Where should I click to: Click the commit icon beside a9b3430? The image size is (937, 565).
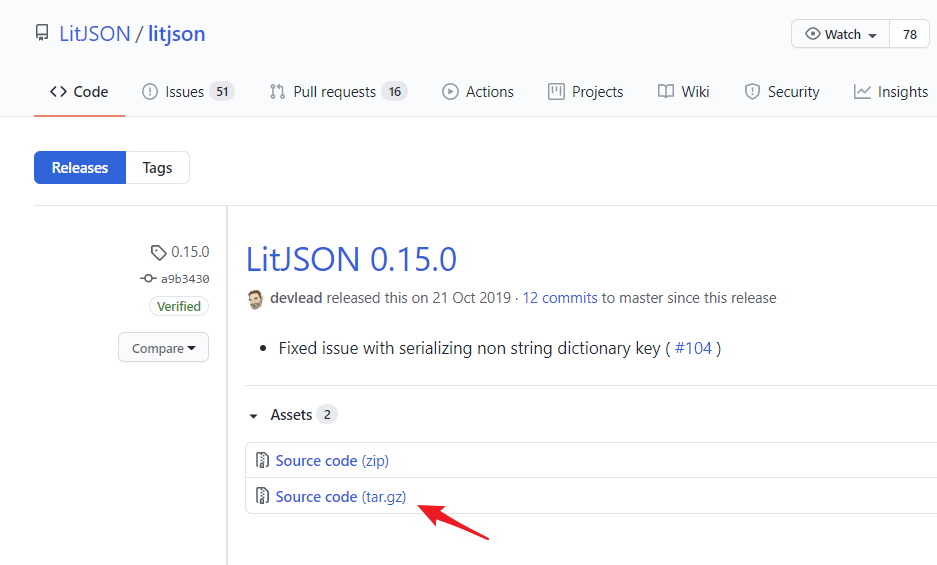click(x=148, y=279)
